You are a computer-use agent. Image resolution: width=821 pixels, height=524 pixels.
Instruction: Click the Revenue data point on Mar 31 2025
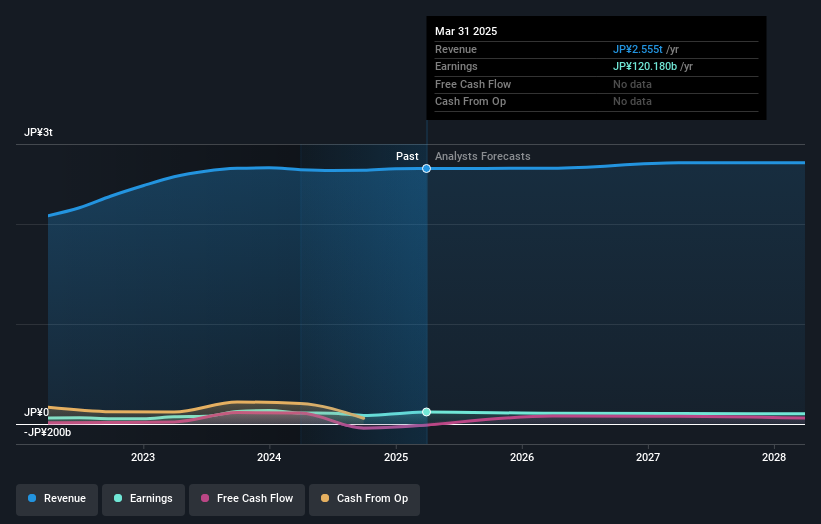pyautogui.click(x=426, y=169)
